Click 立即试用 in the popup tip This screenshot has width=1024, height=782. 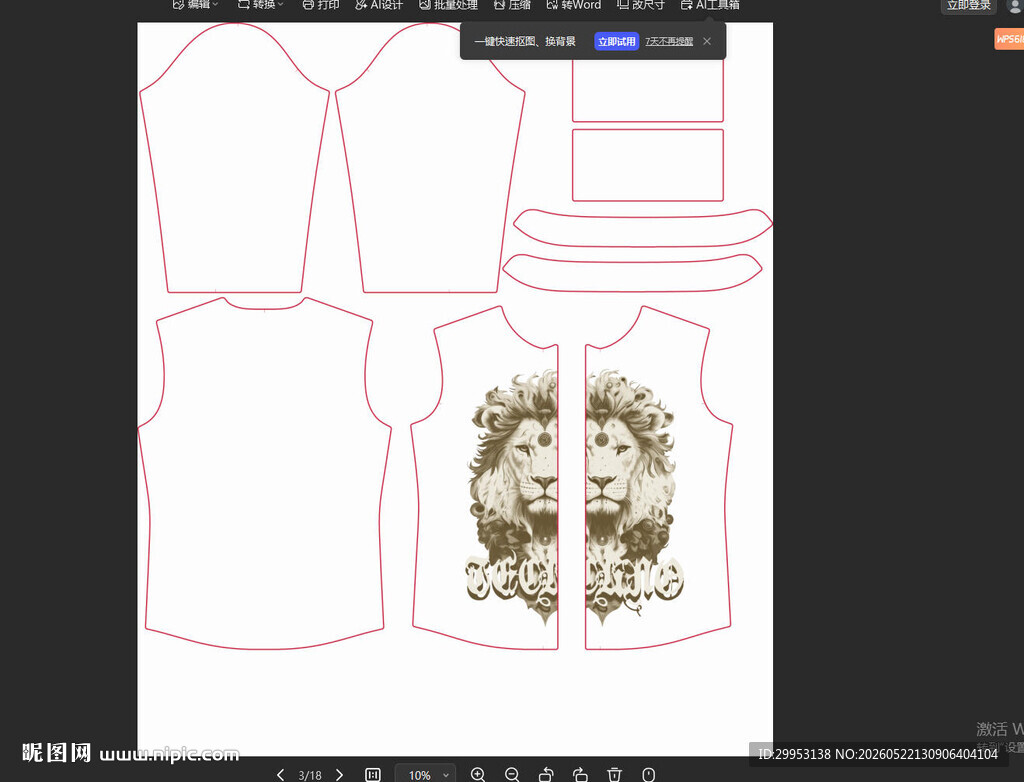[x=616, y=41]
